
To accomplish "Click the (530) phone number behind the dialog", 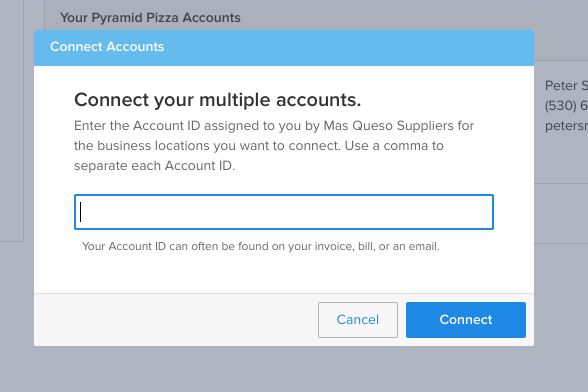I will tap(566, 105).
